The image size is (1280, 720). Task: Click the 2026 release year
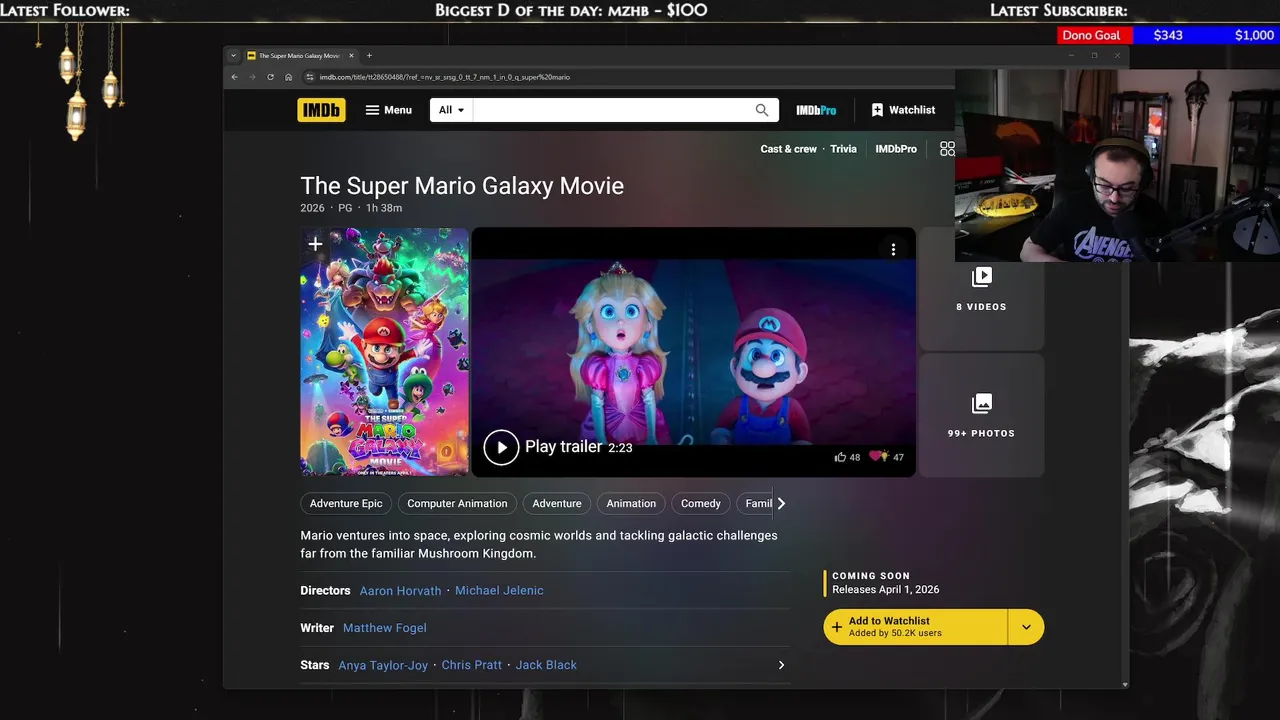tap(312, 208)
